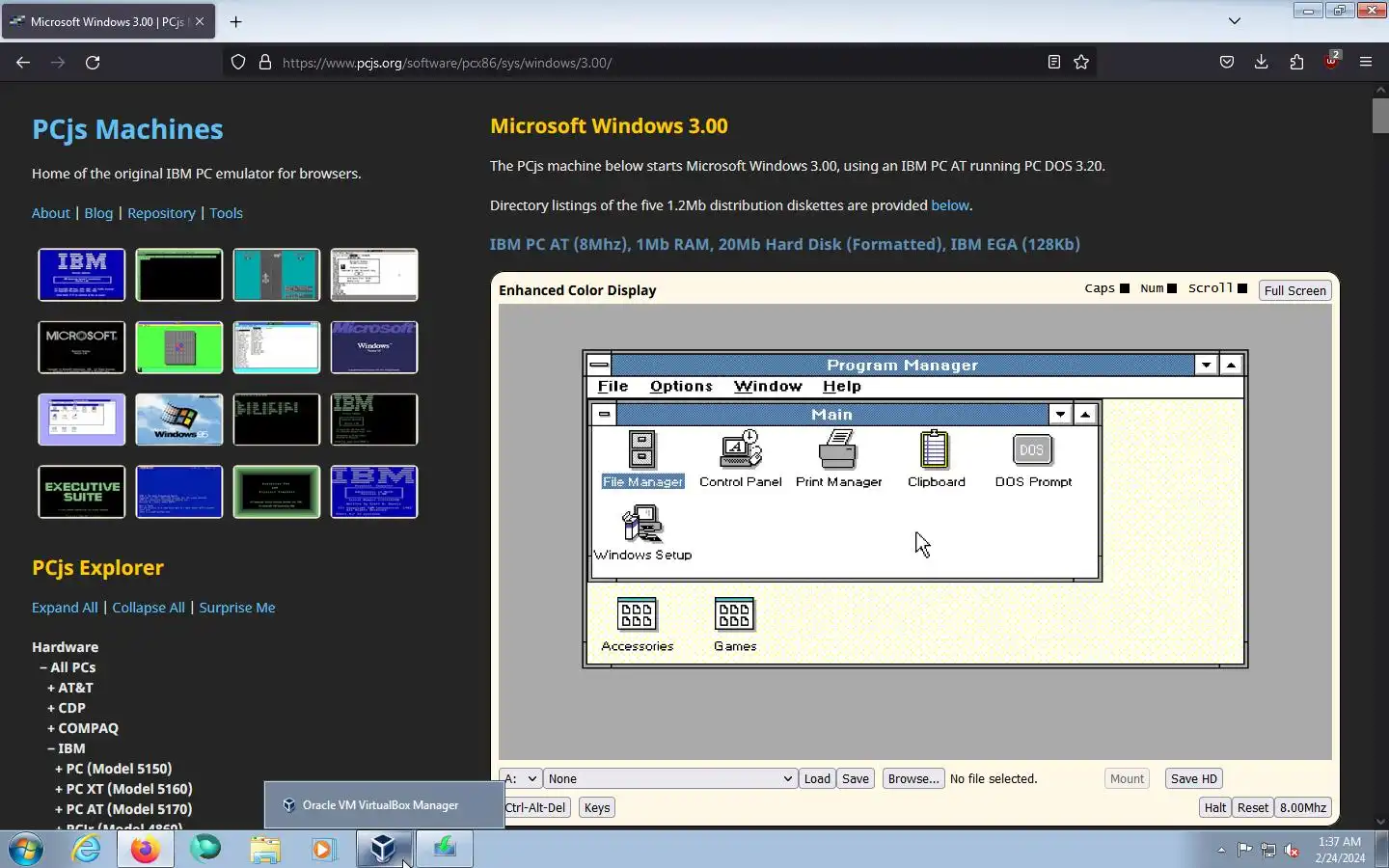Open the Keys button
Image resolution: width=1389 pixels, height=868 pixels.
click(x=597, y=807)
